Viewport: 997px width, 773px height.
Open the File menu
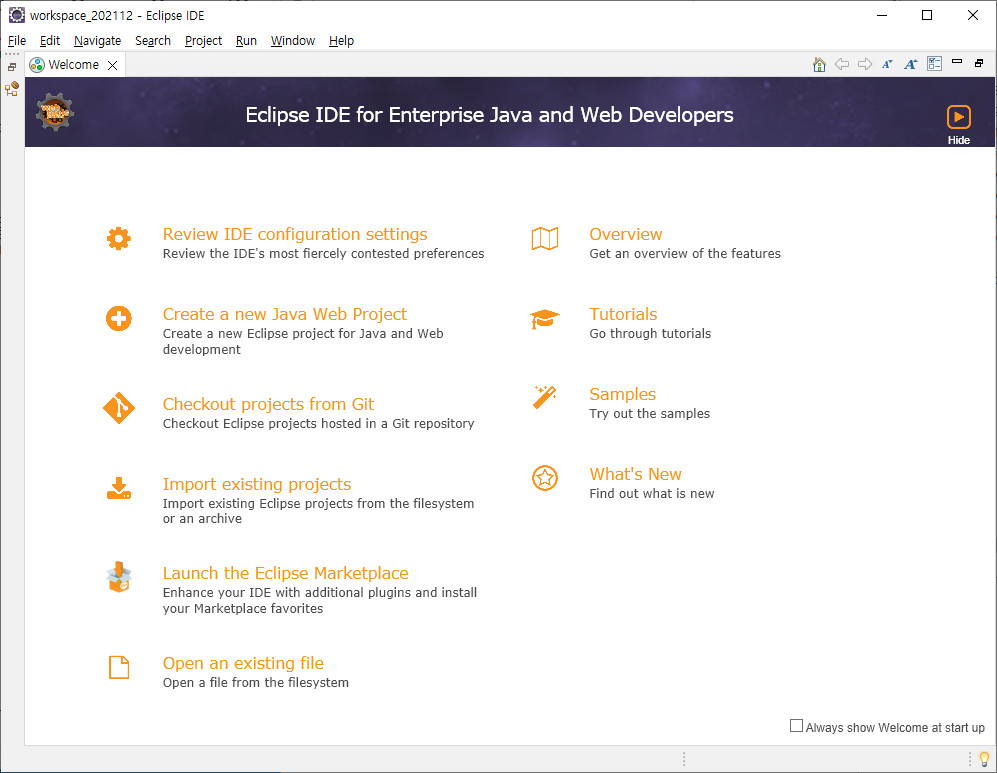[x=17, y=41]
